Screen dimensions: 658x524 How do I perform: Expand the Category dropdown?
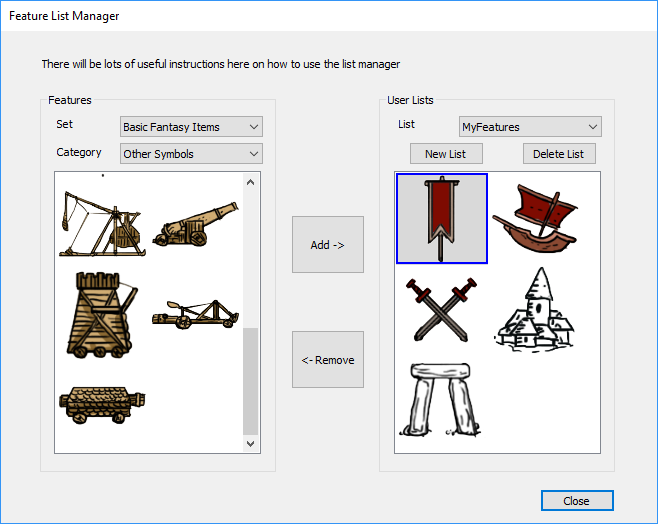191,154
